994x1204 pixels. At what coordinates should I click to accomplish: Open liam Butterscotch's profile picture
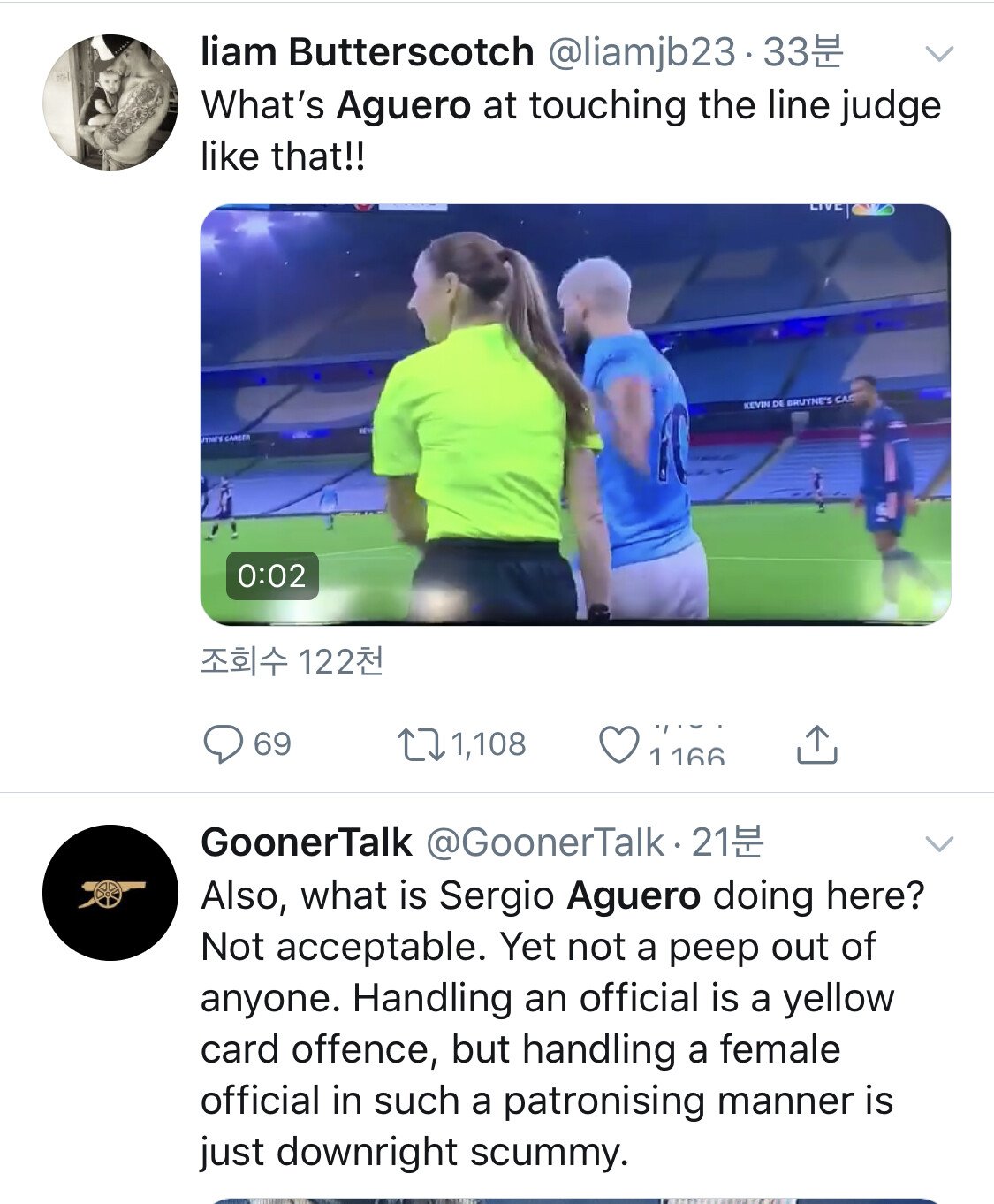click(x=110, y=103)
